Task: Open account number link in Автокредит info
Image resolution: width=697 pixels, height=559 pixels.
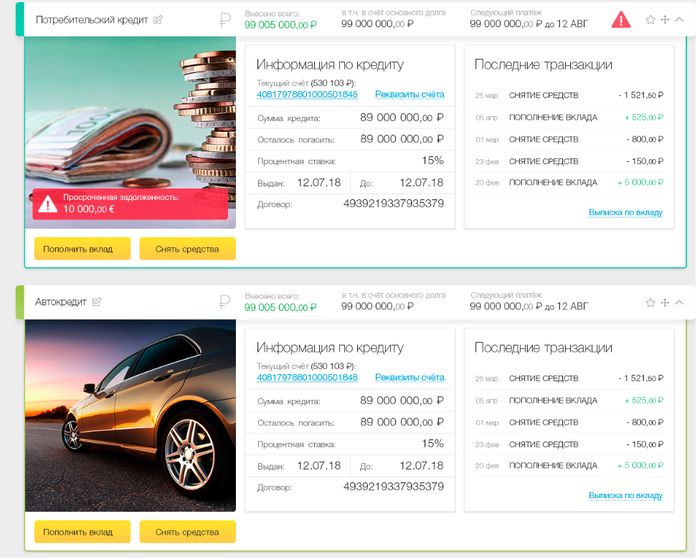Action: 307,377
